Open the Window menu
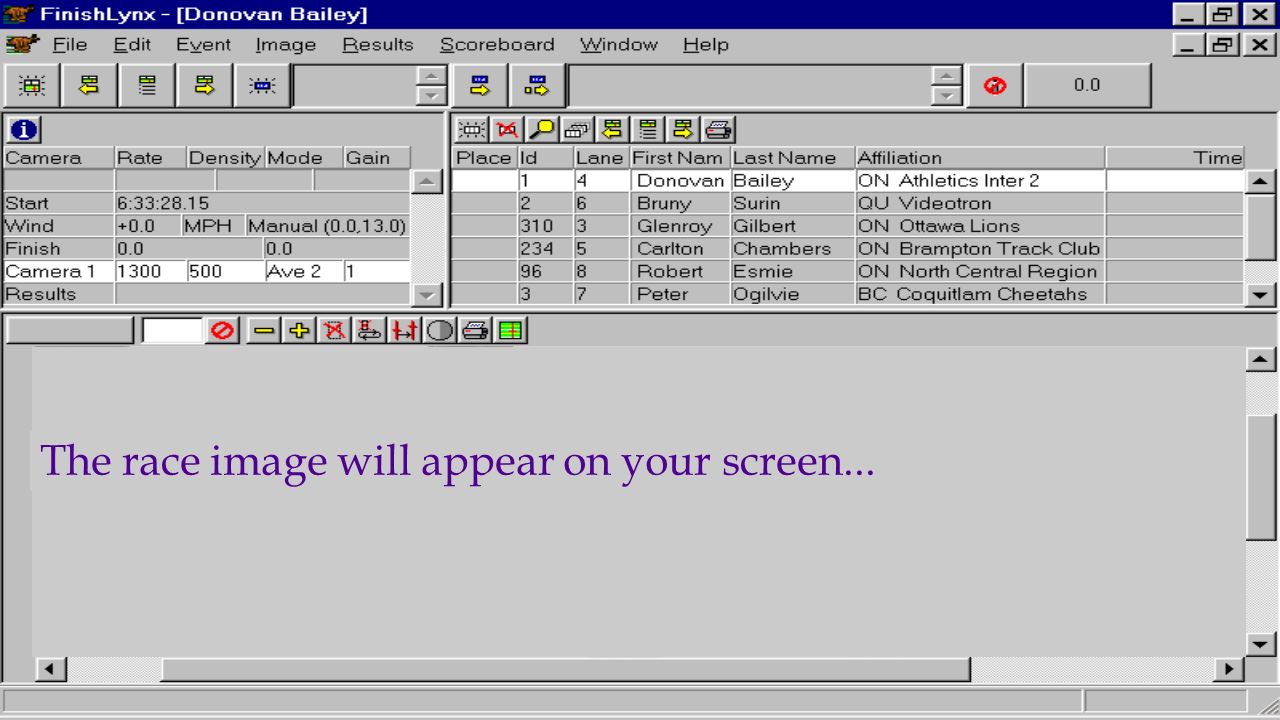The image size is (1280, 720). [x=618, y=44]
